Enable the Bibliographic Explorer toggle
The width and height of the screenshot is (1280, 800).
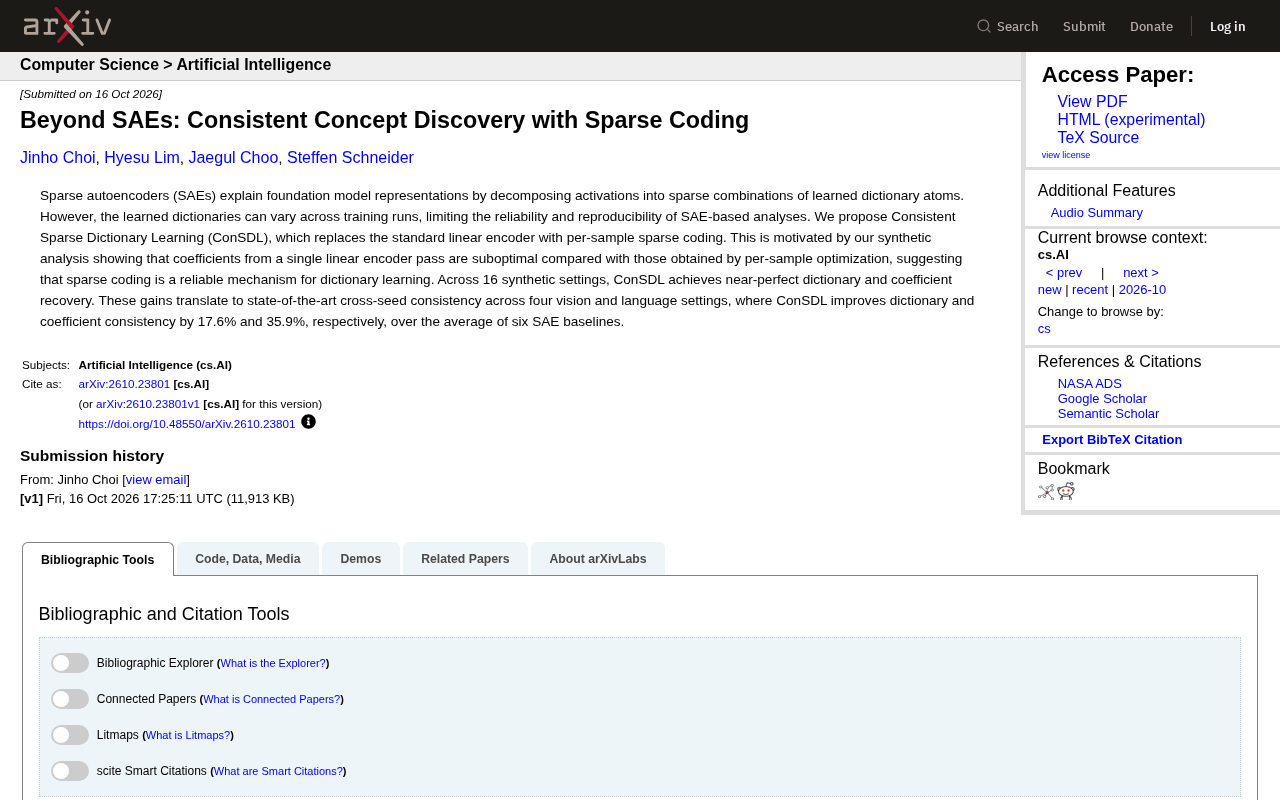70,663
